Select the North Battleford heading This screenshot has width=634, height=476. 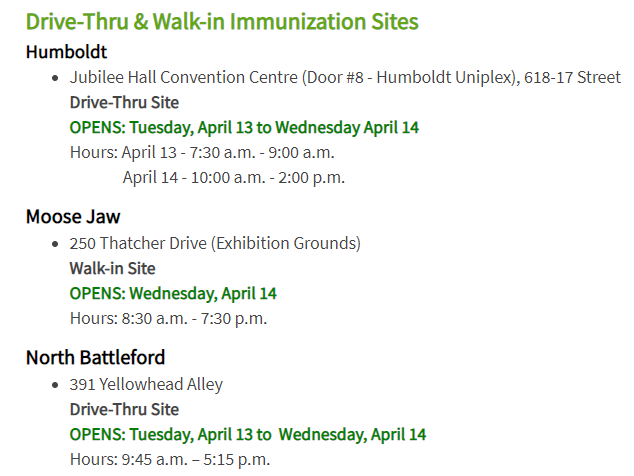[95, 358]
